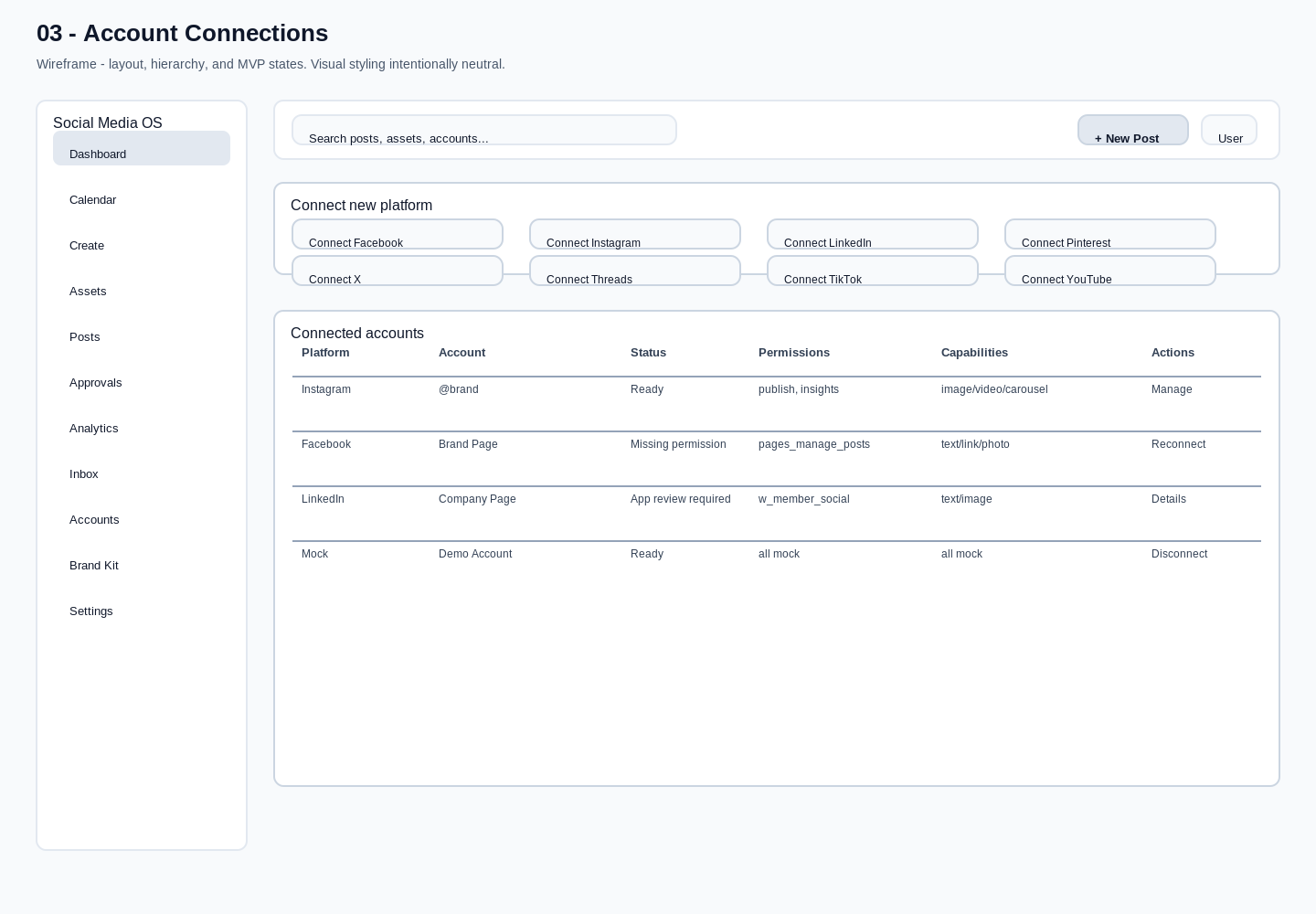Click the Social Media OS title

(108, 122)
